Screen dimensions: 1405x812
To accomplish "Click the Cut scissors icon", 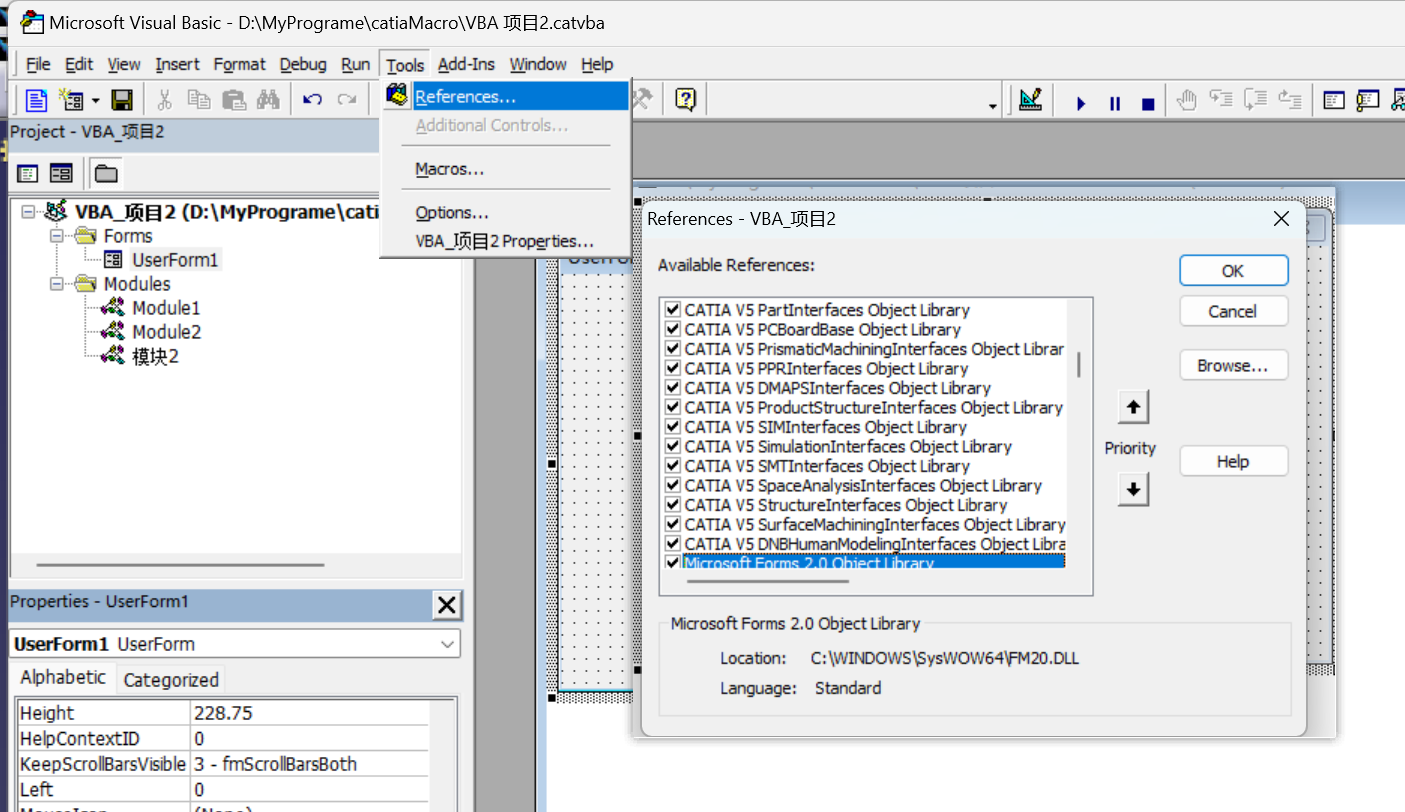I will (165, 100).
